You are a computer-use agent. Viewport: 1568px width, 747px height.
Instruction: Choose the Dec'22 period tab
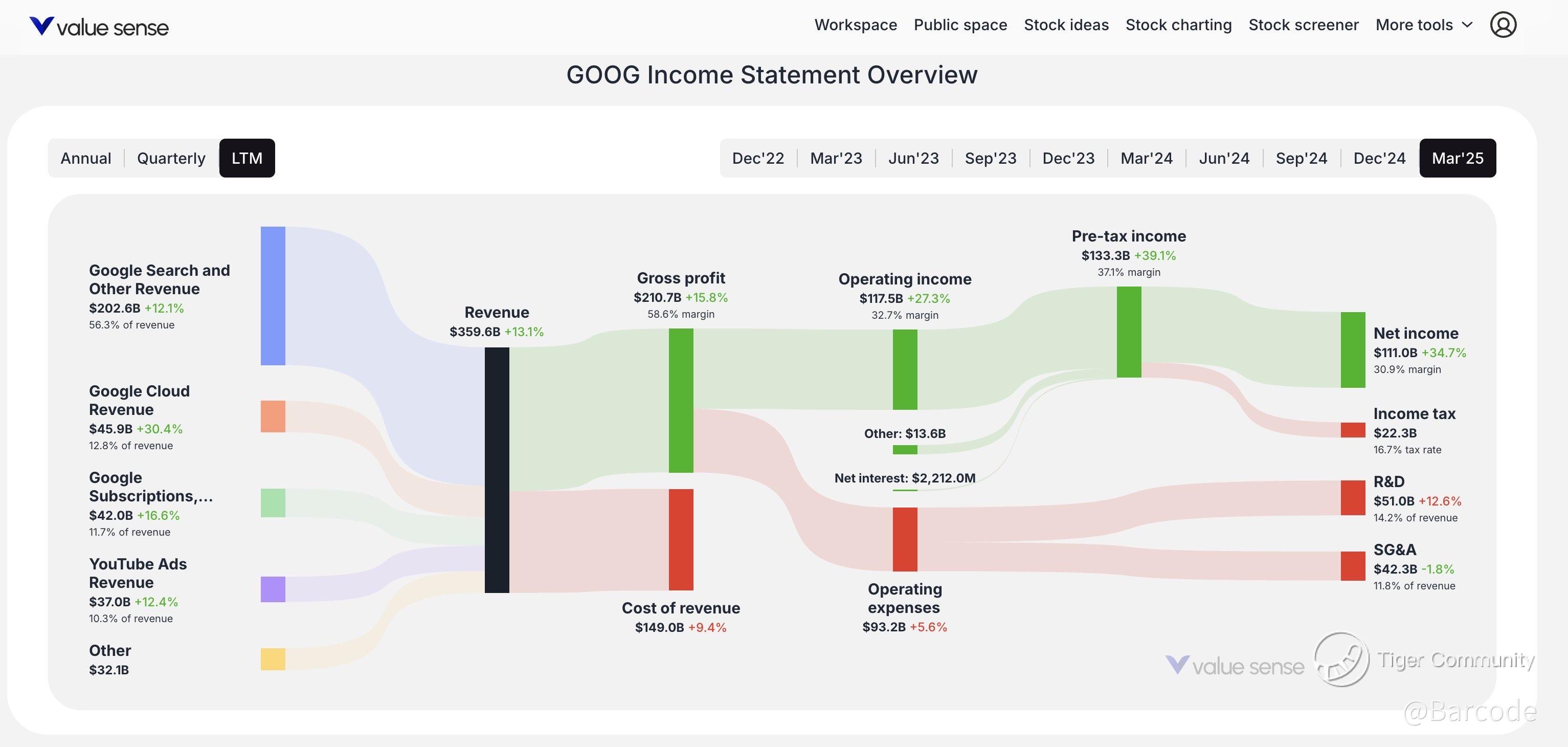click(758, 158)
